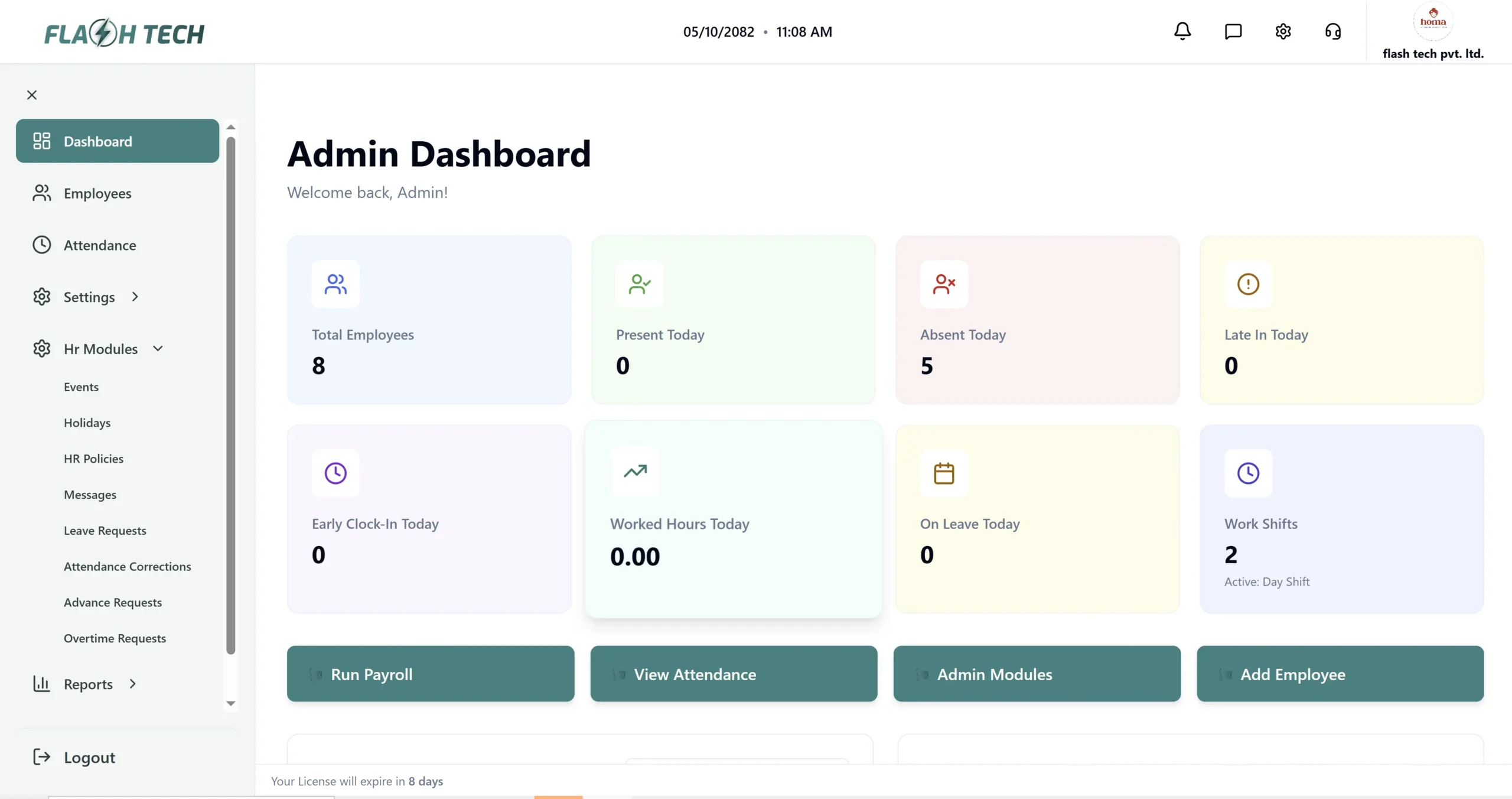Click the Late In Today alert icon
1512x799 pixels.
click(1248, 284)
